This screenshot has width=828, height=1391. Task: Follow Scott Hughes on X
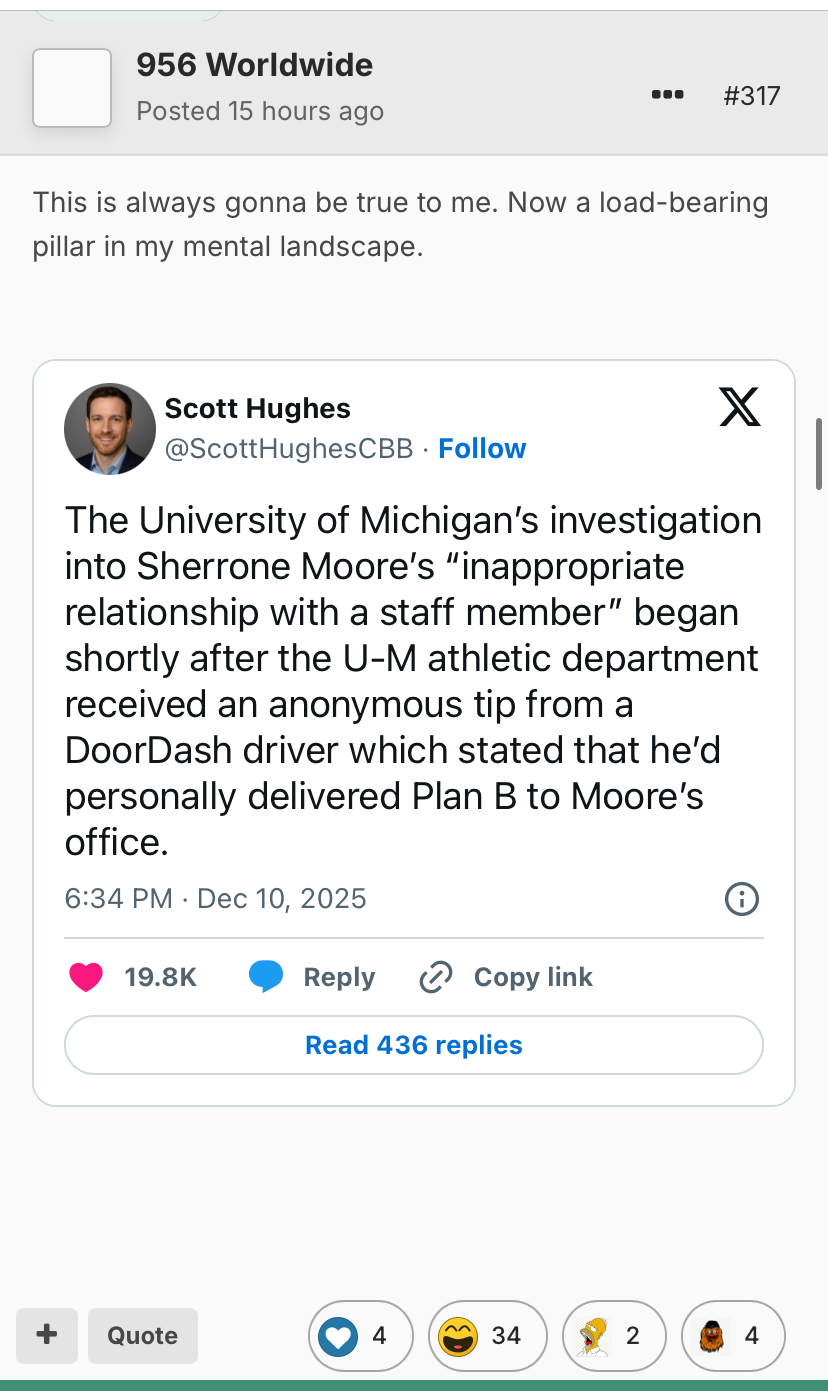point(482,449)
